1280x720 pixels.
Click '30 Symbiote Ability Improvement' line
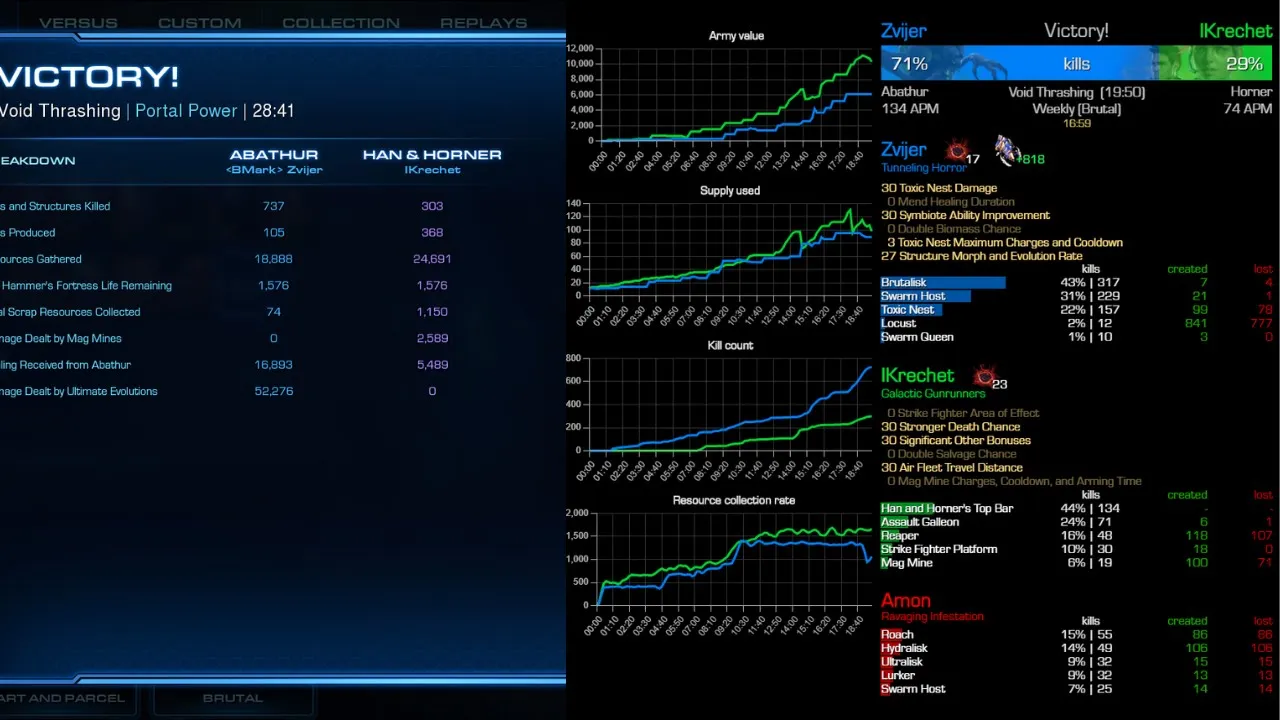[x=965, y=215]
